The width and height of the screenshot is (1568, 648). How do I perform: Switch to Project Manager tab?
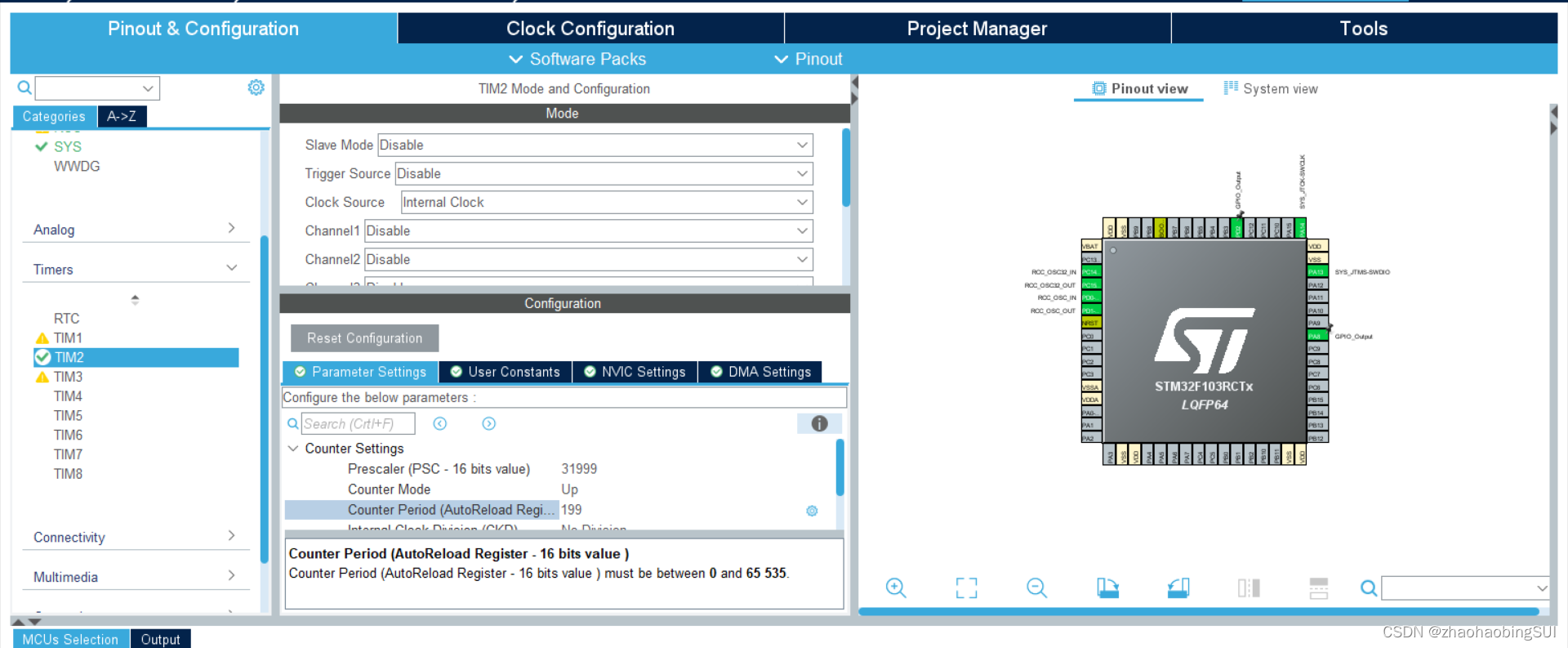tap(977, 29)
